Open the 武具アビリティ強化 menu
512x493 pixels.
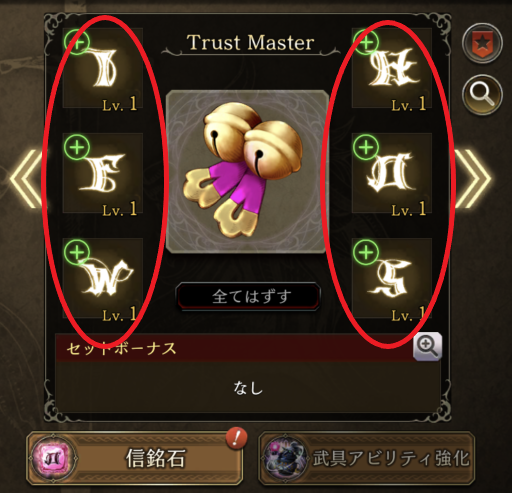[x=367, y=458]
